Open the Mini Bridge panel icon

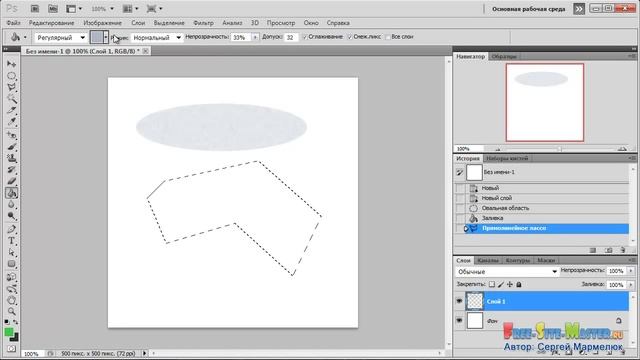coord(53,8)
